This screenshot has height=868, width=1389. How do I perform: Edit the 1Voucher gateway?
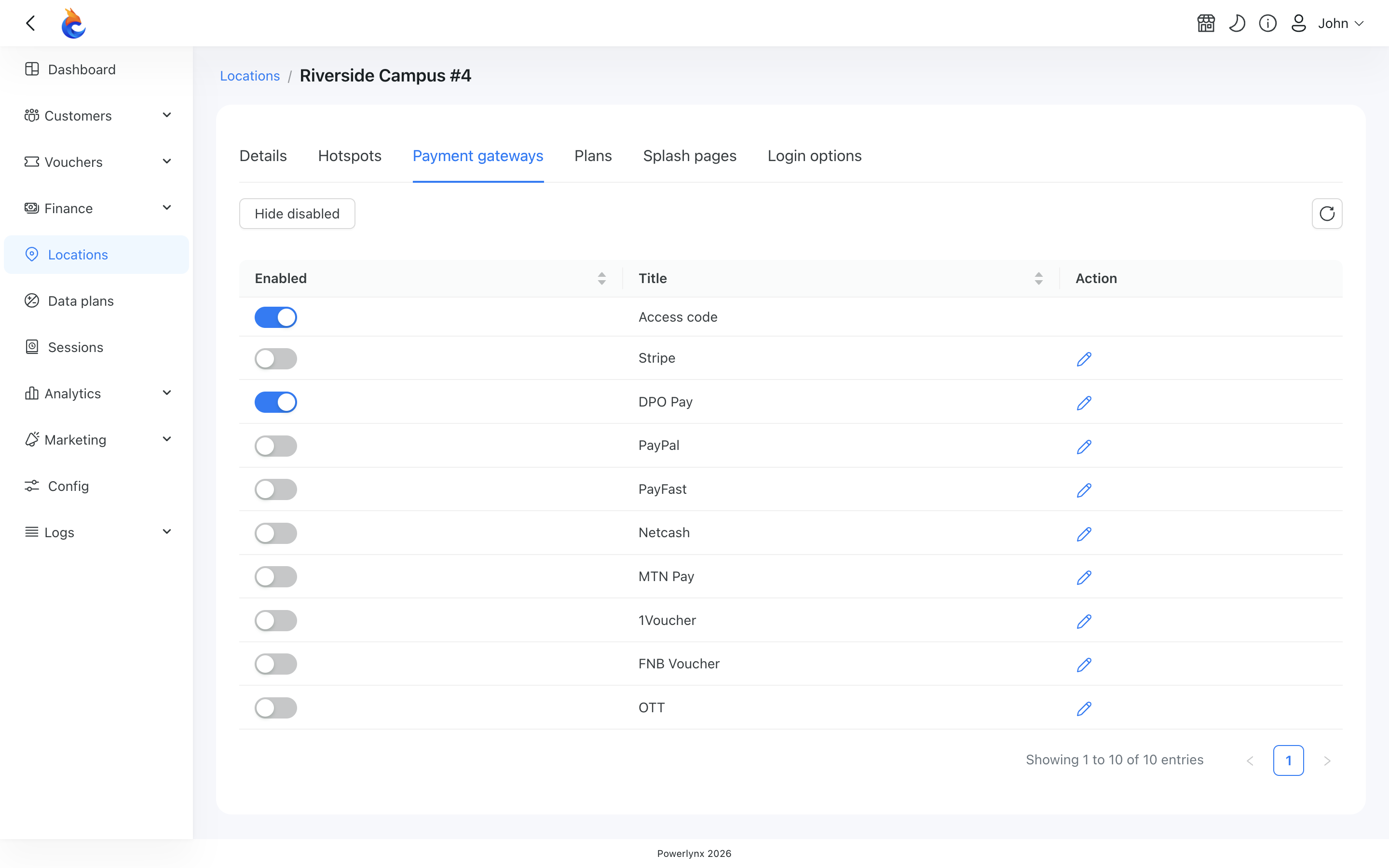1084,621
